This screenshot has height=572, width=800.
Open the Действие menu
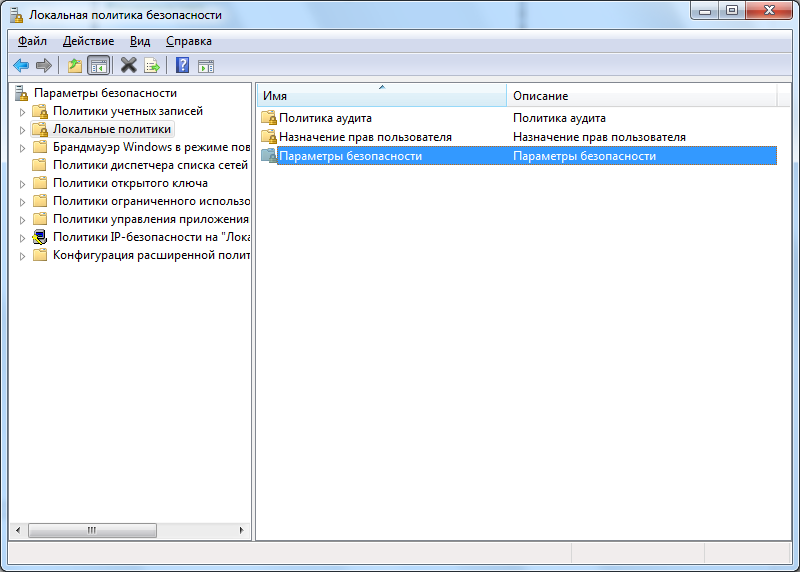[88, 41]
